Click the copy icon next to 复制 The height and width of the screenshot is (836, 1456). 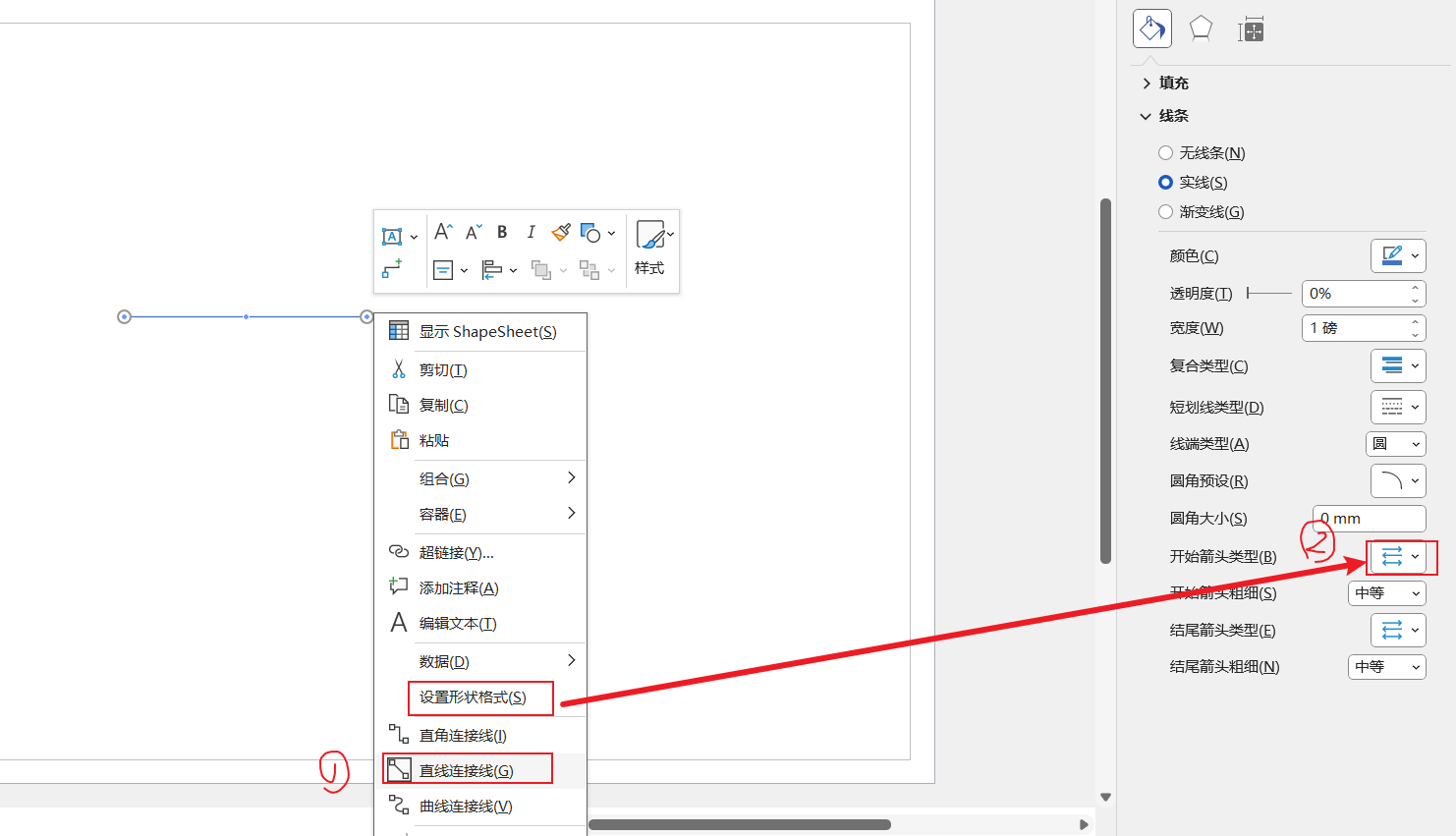click(399, 405)
